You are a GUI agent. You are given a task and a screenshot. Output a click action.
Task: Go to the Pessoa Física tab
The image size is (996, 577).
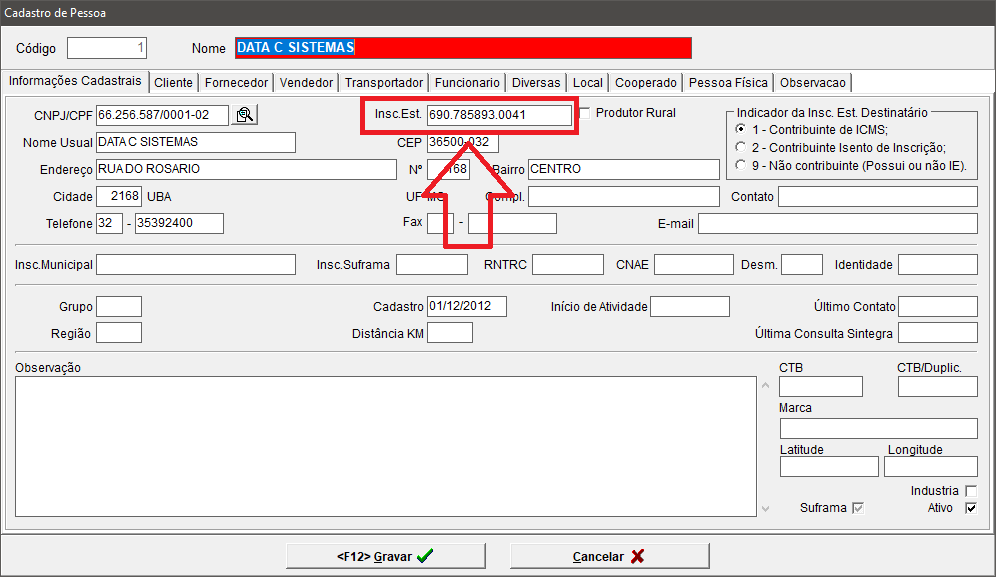(x=728, y=83)
